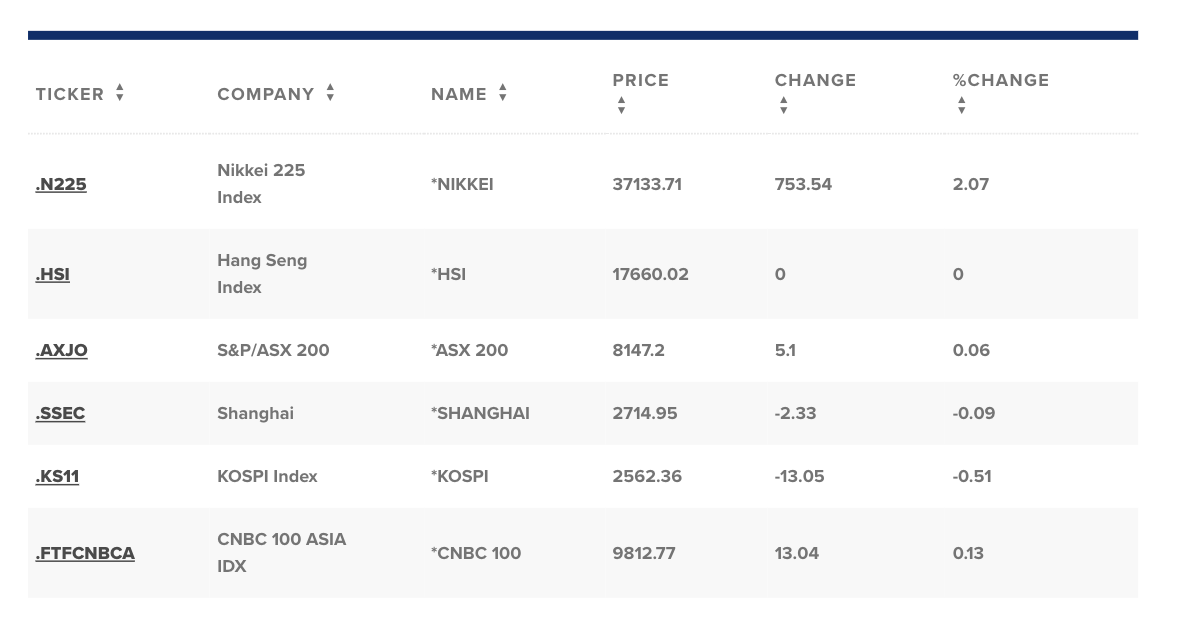
Task: Open the .HSI ticker link
Action: (53, 275)
